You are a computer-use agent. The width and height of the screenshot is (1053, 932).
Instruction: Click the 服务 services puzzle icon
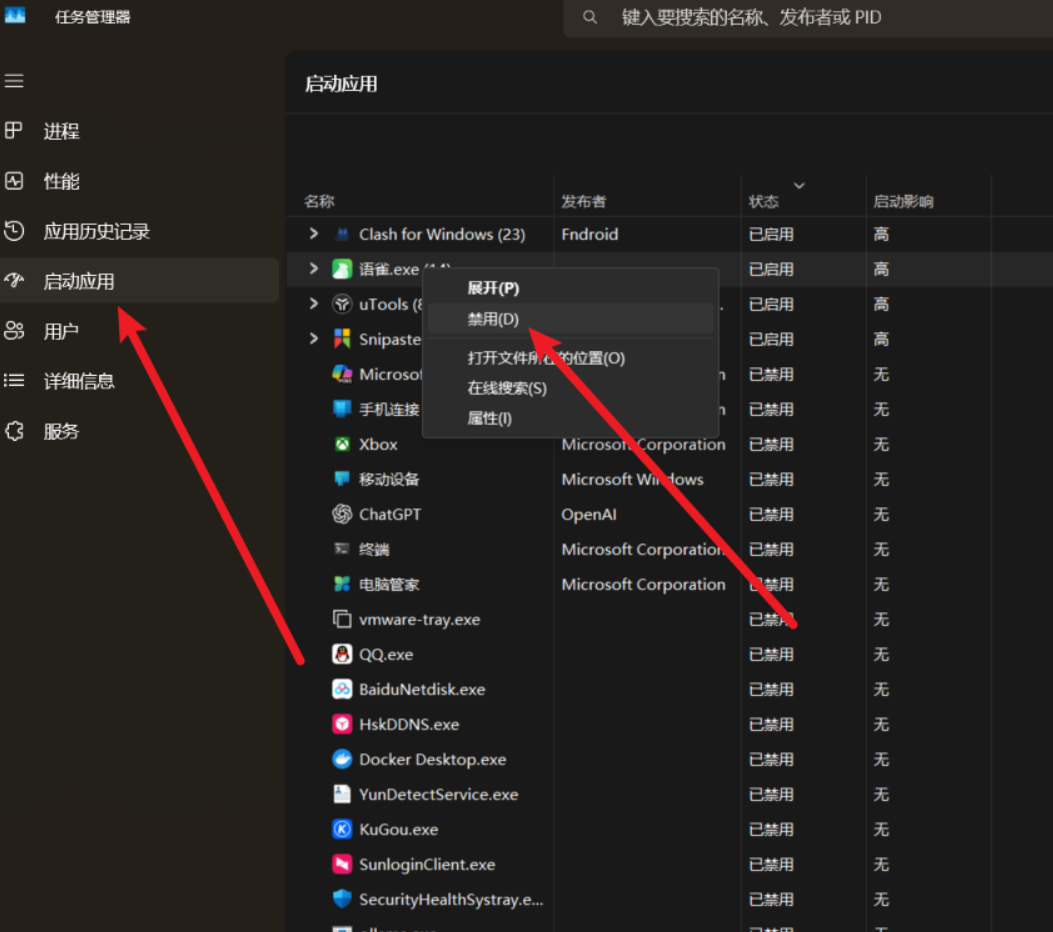[x=14, y=430]
